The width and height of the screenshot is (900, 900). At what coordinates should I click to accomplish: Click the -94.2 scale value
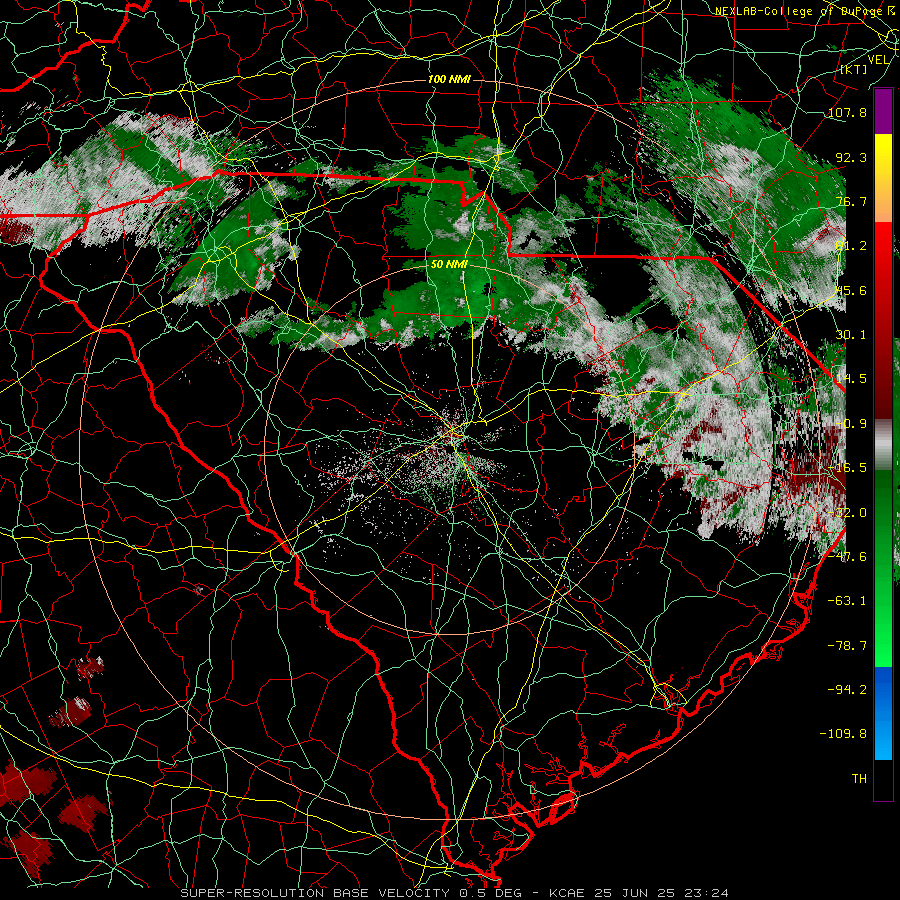[x=847, y=690]
